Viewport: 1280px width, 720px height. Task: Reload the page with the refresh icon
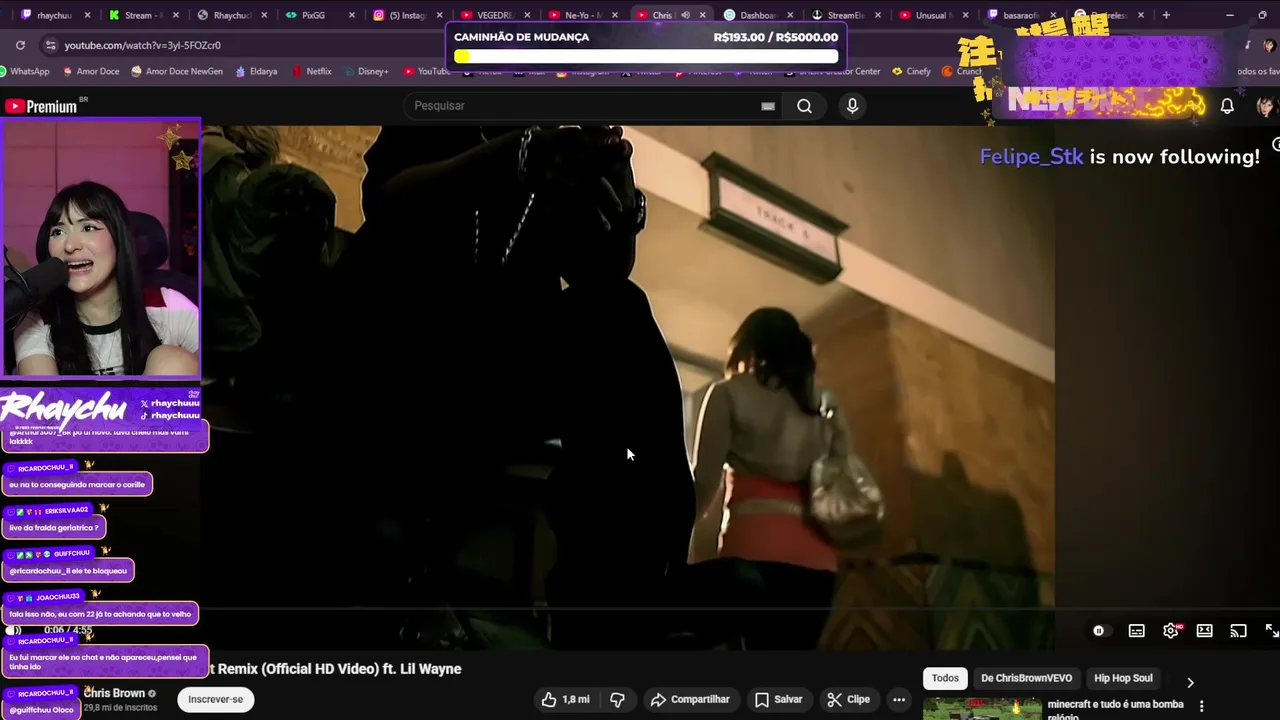pos(20,45)
